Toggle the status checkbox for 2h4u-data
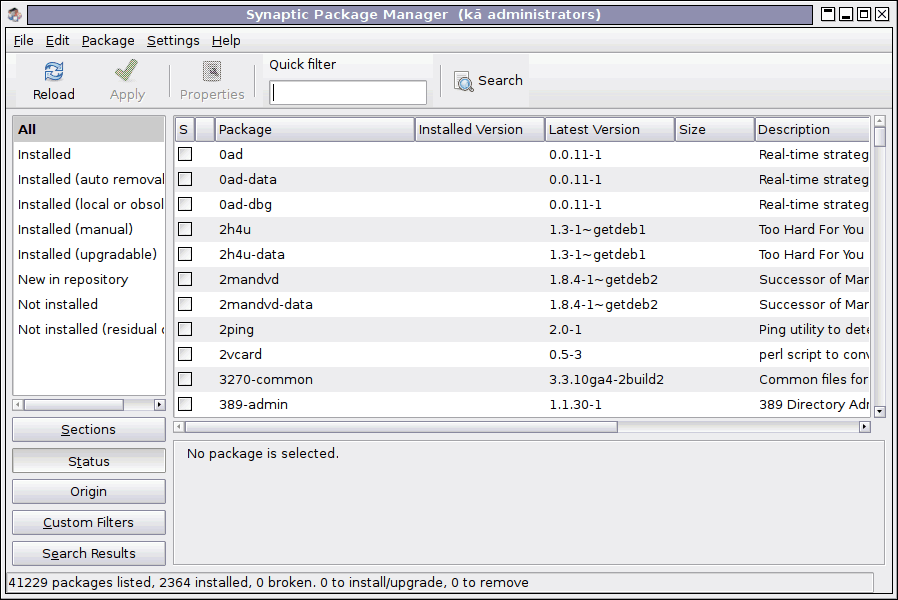The height and width of the screenshot is (600, 898). (x=185, y=254)
